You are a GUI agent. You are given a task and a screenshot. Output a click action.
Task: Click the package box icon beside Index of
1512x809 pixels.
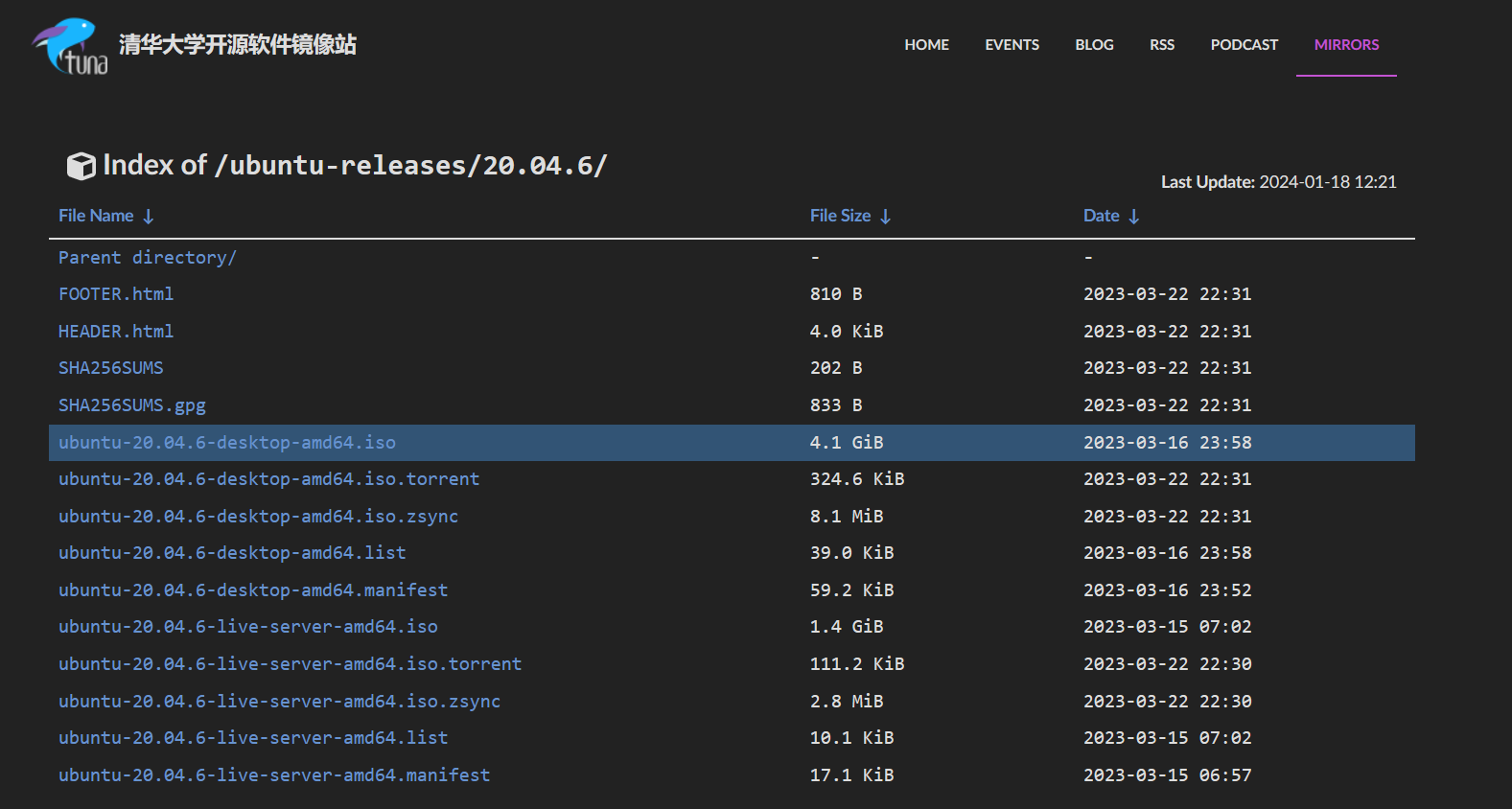[x=81, y=166]
